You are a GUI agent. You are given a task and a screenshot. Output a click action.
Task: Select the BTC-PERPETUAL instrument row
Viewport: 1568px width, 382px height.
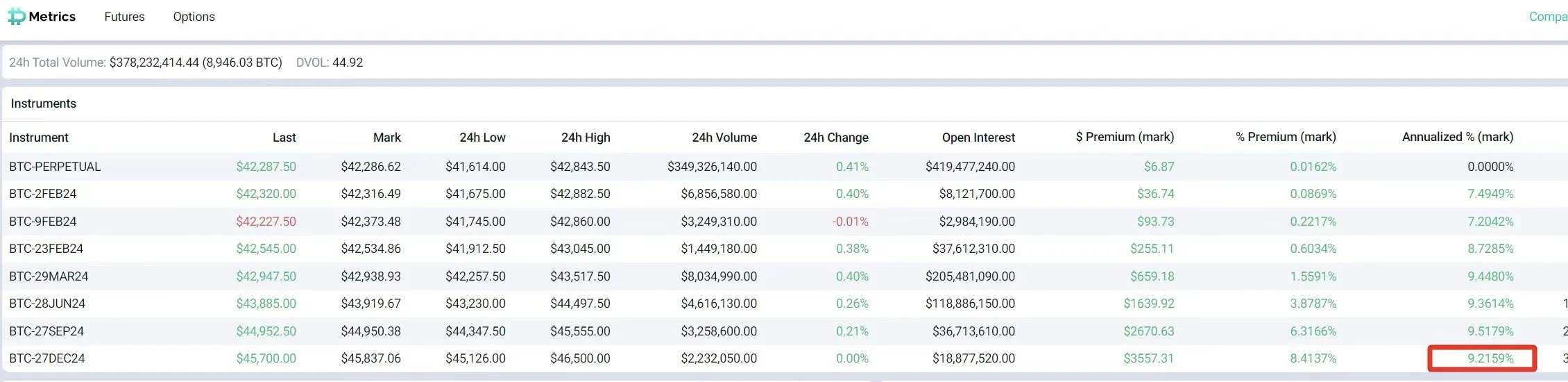(55, 167)
